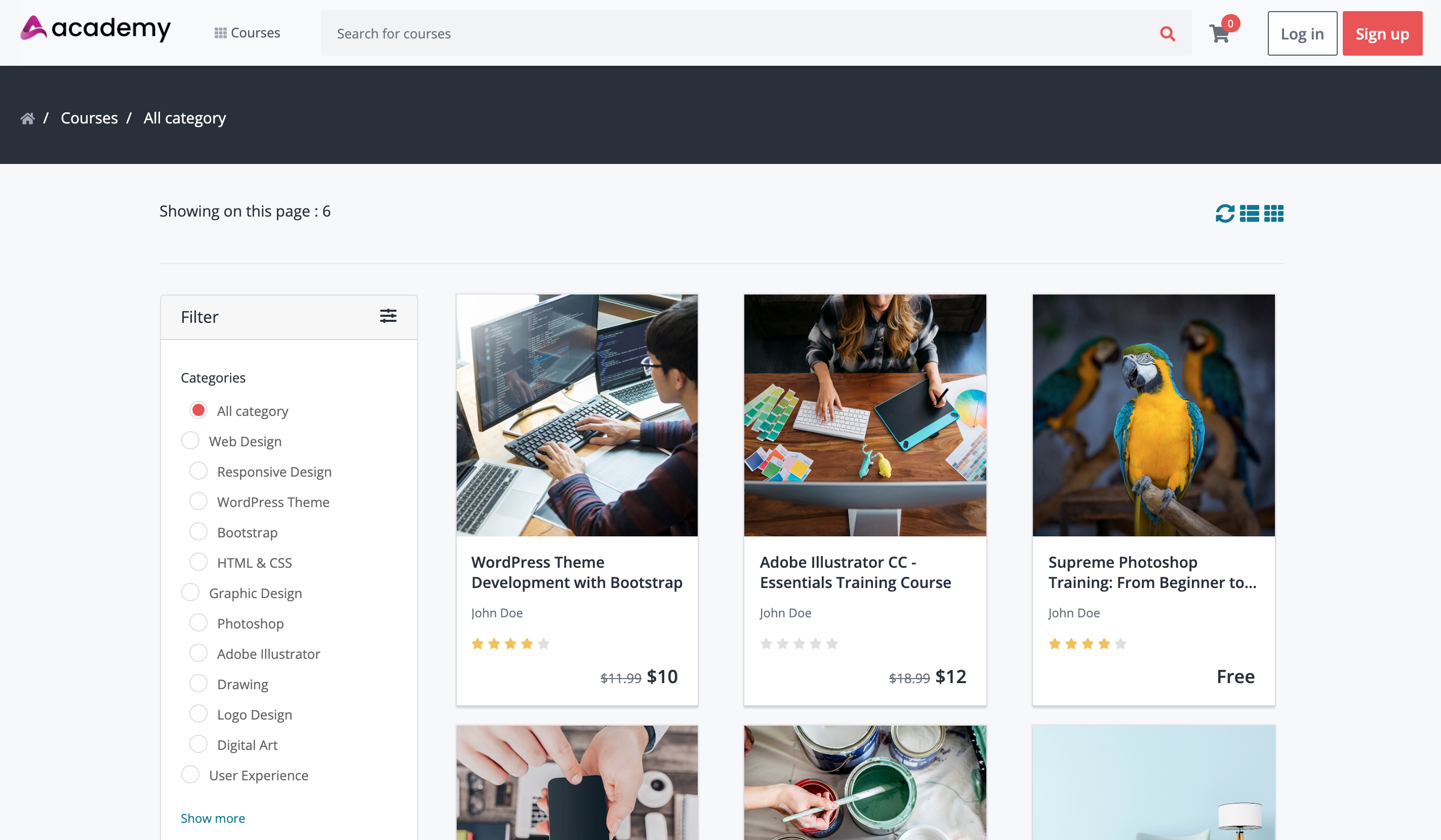This screenshot has height=840, width=1441.
Task: Switch to grid view of courses
Action: click(x=1273, y=213)
